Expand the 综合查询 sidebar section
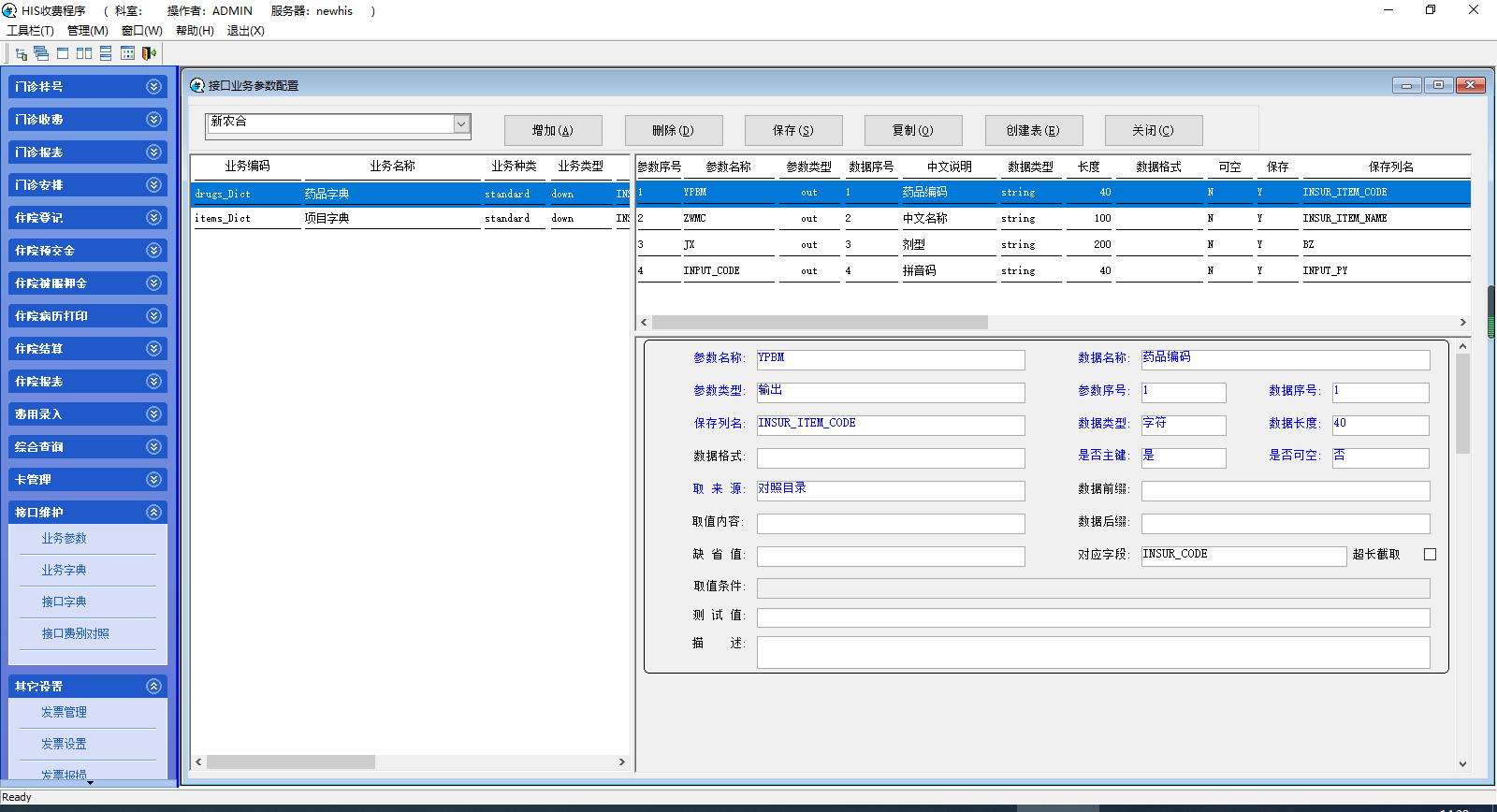 pyautogui.click(x=154, y=446)
